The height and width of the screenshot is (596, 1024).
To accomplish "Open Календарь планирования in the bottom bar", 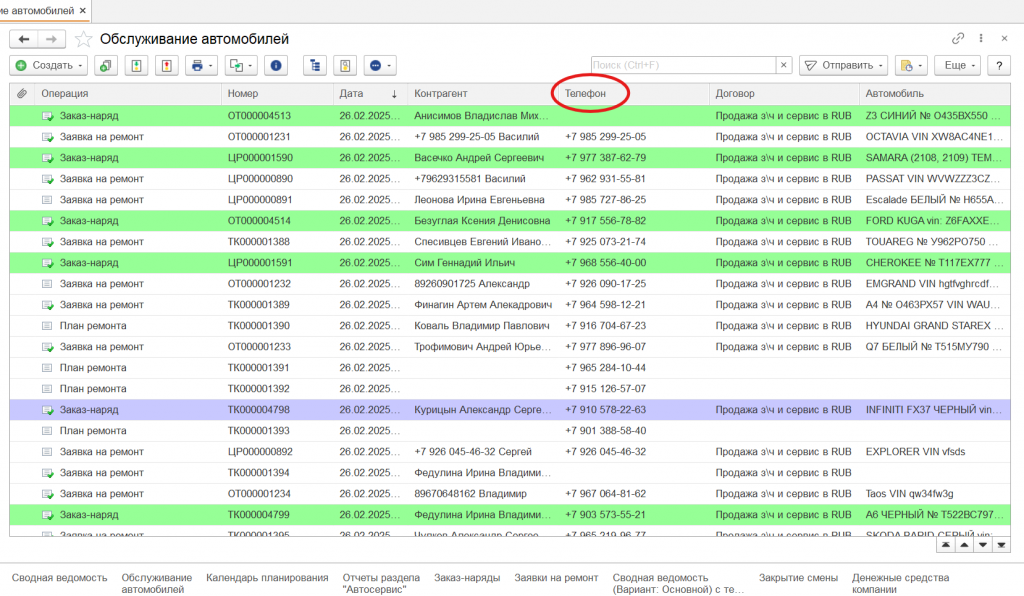I will tap(267, 577).
